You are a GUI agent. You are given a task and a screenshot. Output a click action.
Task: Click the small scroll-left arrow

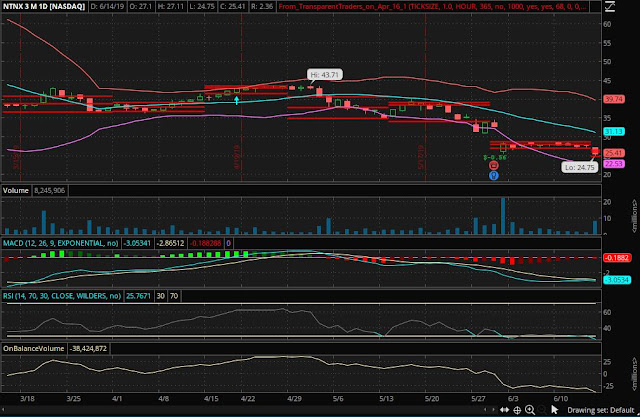pyautogui.click(x=485, y=410)
